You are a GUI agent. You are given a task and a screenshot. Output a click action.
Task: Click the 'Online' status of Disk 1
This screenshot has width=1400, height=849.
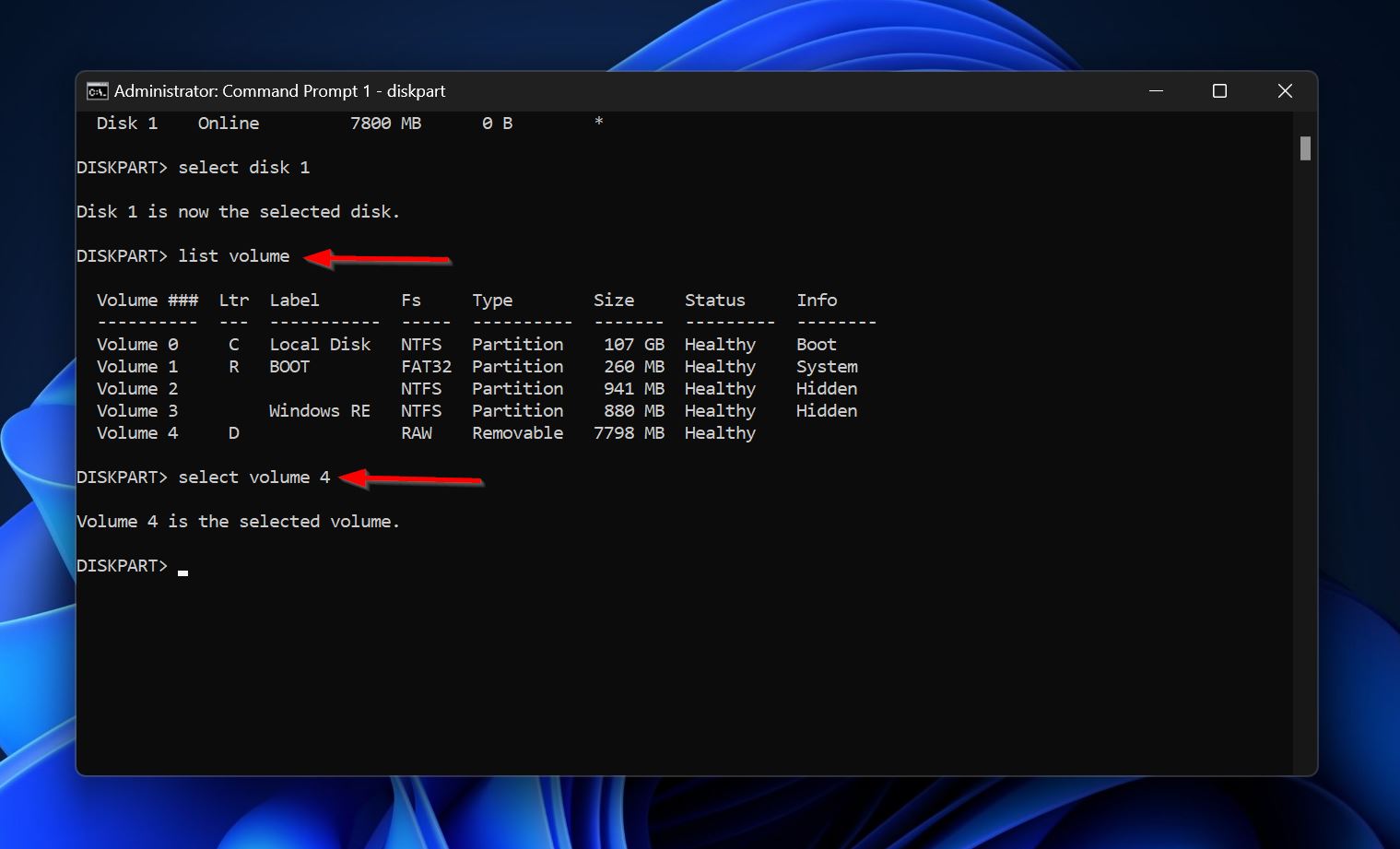pos(229,124)
